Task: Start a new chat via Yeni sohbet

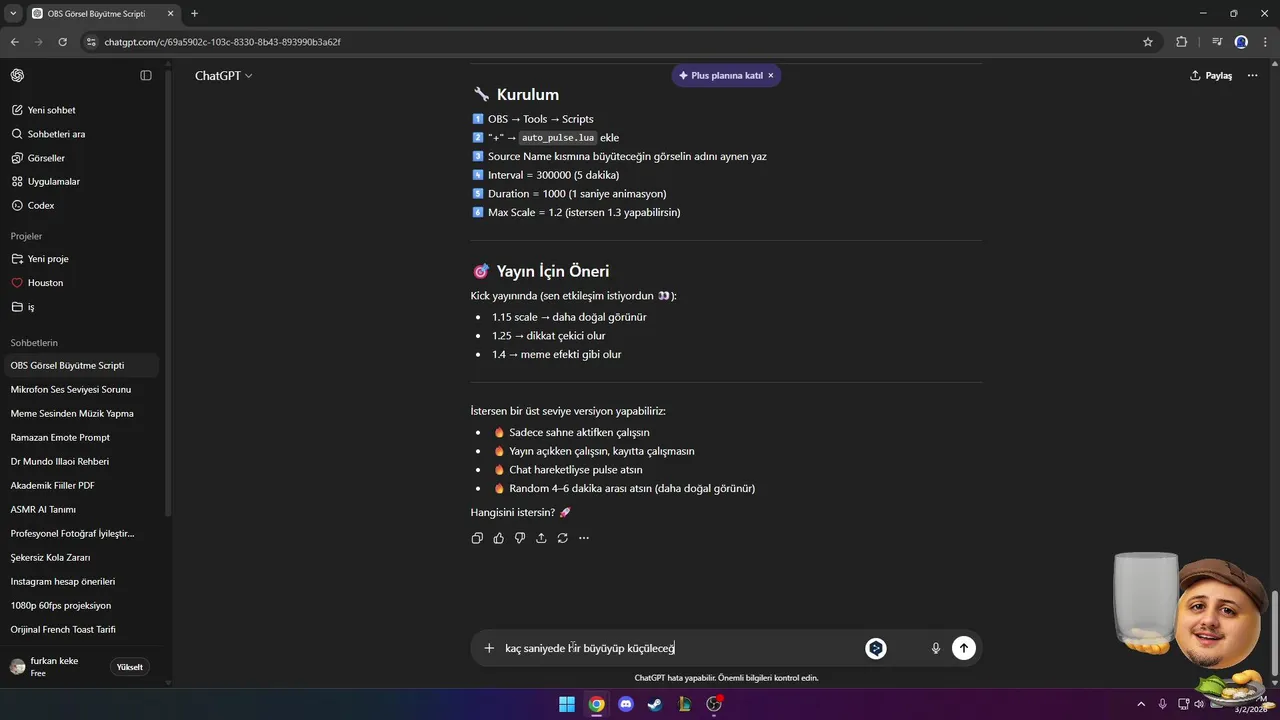Action: (80, 110)
